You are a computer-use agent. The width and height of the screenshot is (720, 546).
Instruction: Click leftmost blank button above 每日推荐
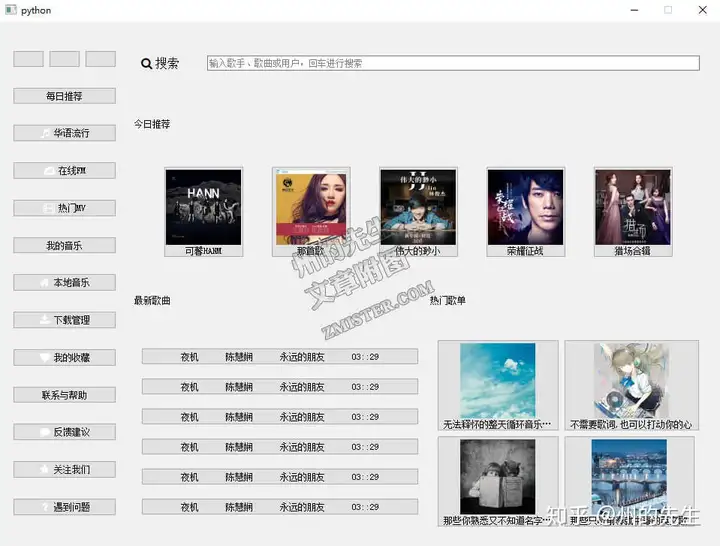[x=28, y=59]
